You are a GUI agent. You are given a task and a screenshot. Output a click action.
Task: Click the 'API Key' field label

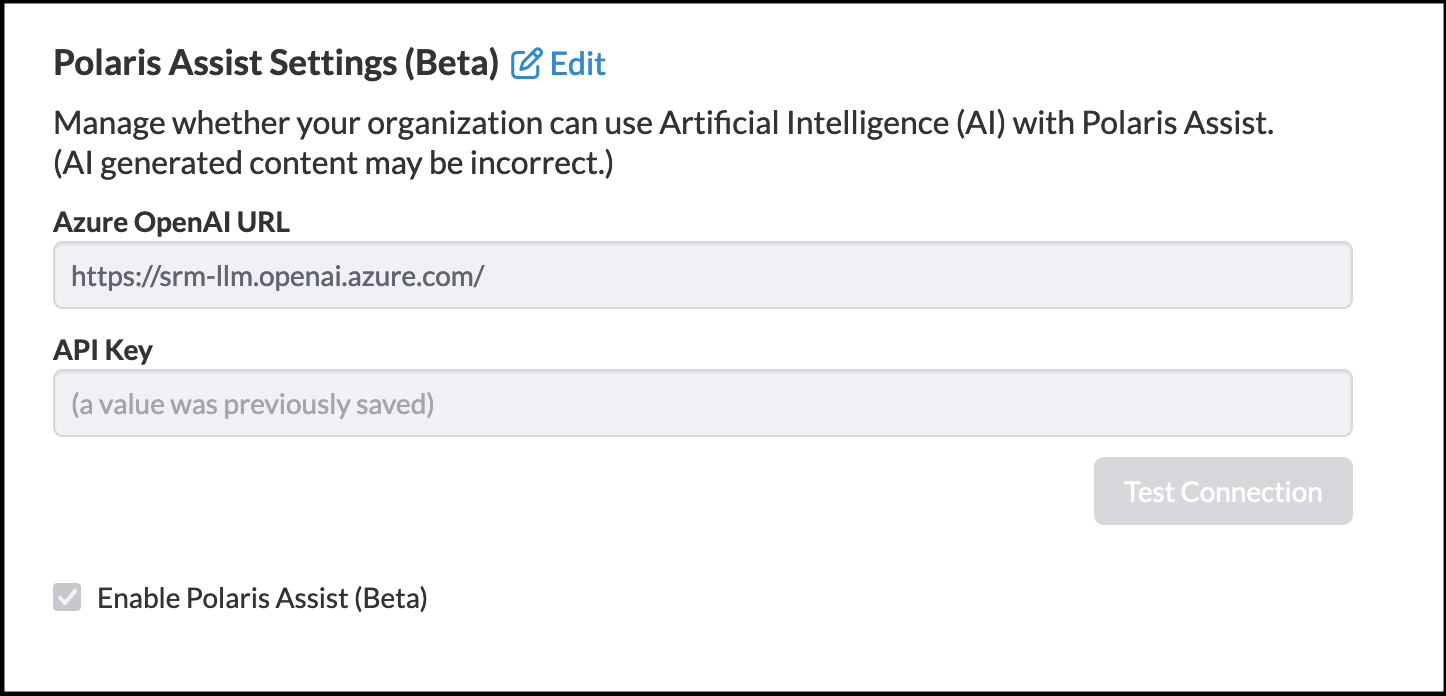pos(103,351)
